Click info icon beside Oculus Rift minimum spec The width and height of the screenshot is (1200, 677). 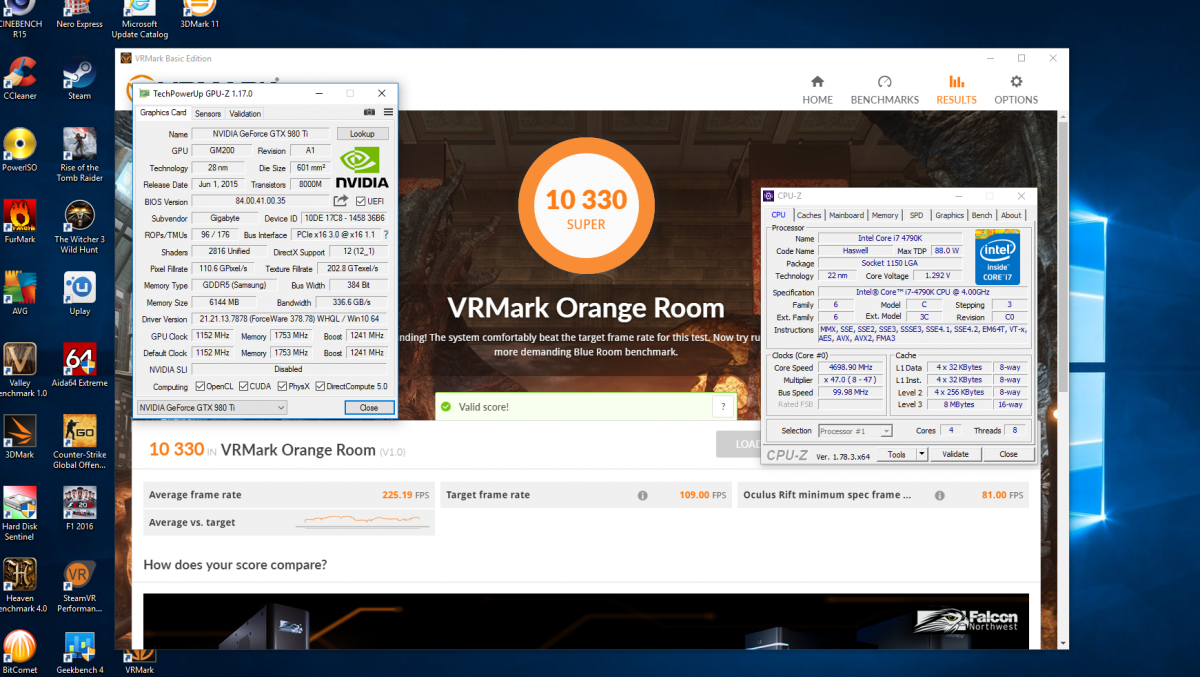[940, 495]
